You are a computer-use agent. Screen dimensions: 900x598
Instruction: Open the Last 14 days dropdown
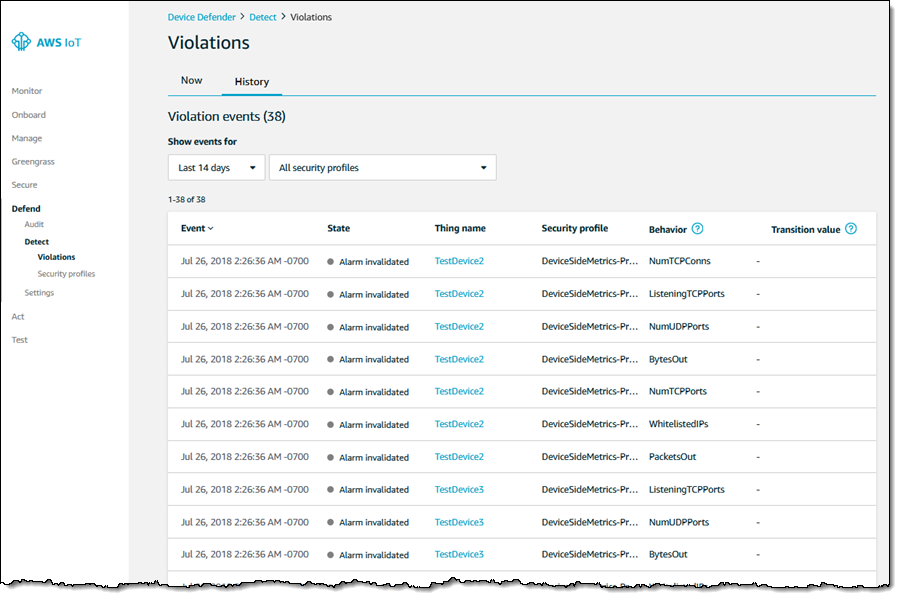(x=216, y=168)
